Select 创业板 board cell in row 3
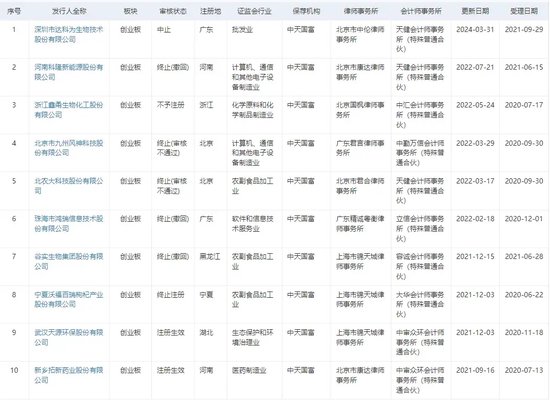This screenshot has width=550, height=400. 130,105
